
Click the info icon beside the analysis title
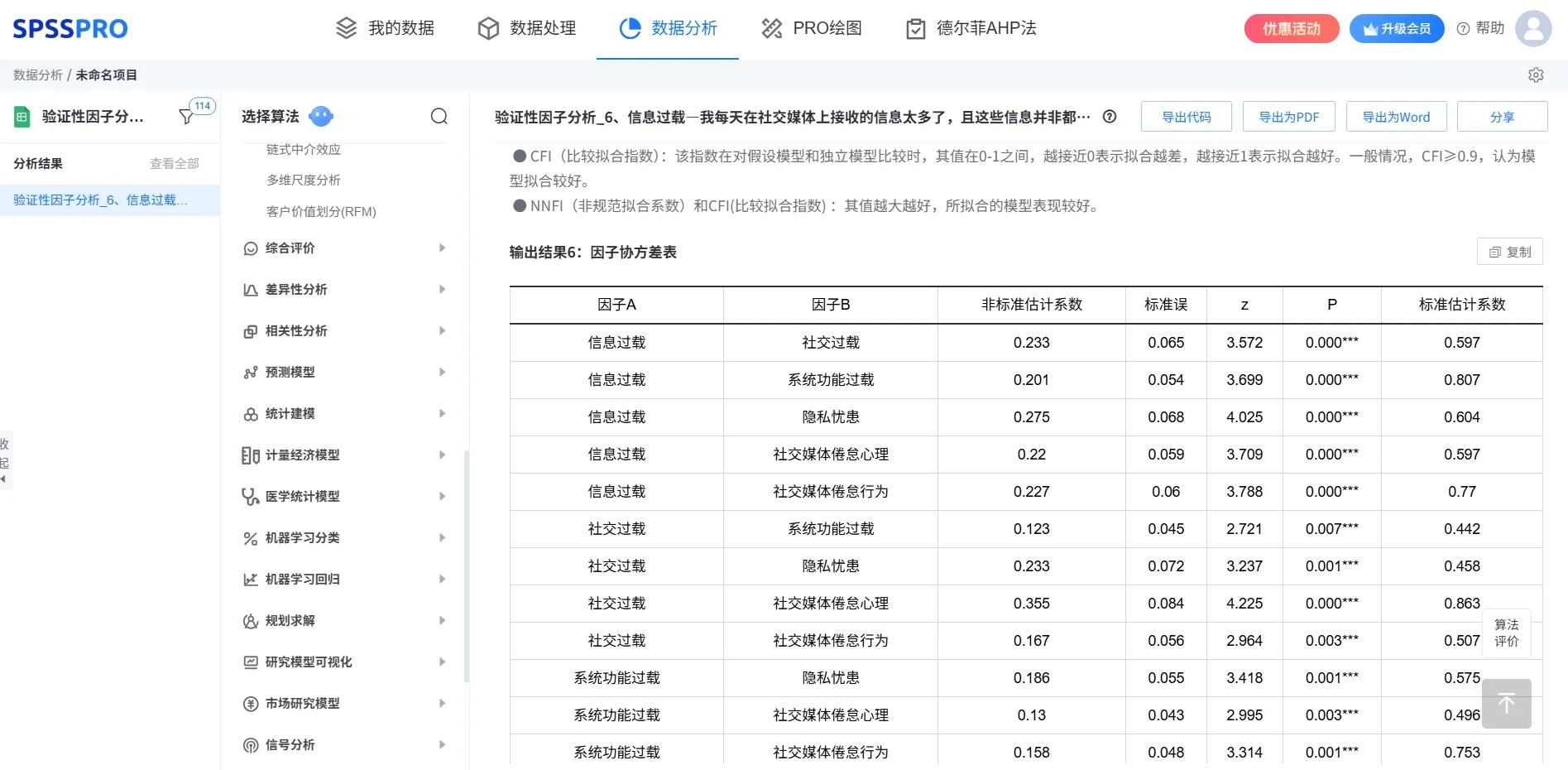click(1110, 117)
